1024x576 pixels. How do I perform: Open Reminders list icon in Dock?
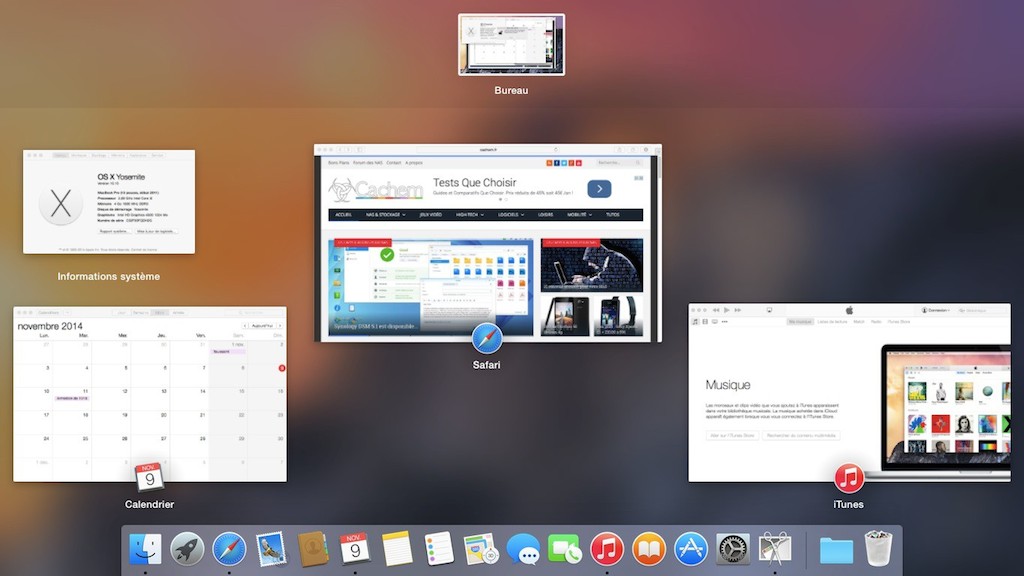(439, 549)
